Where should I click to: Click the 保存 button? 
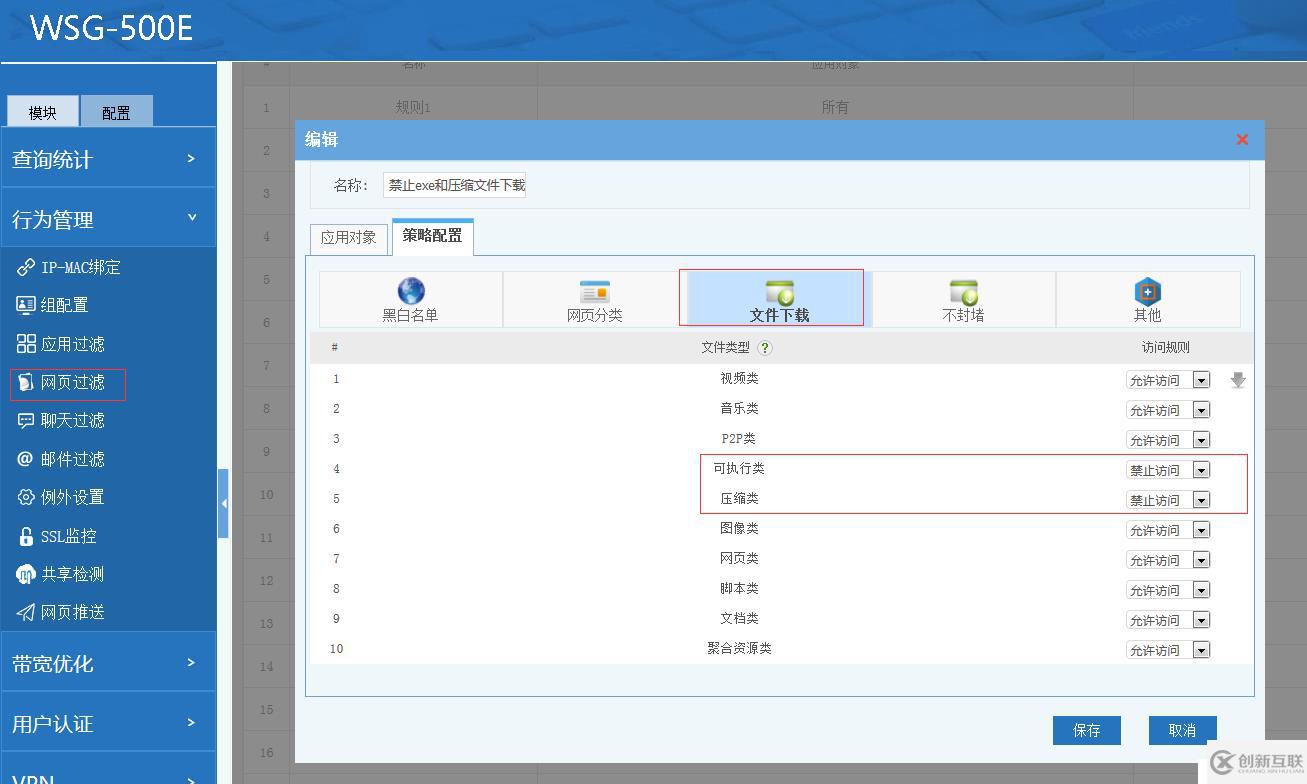point(1086,730)
